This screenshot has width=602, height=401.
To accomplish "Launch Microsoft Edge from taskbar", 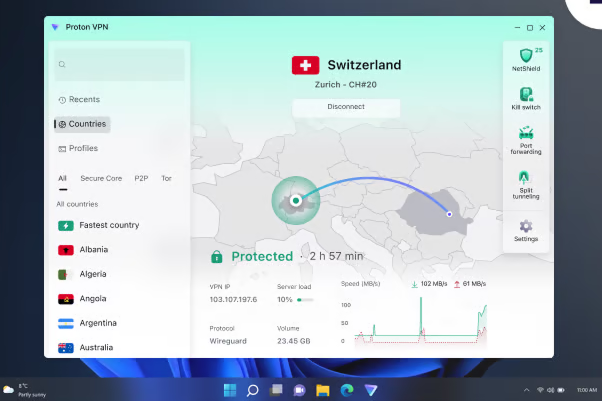I will coord(347,390).
